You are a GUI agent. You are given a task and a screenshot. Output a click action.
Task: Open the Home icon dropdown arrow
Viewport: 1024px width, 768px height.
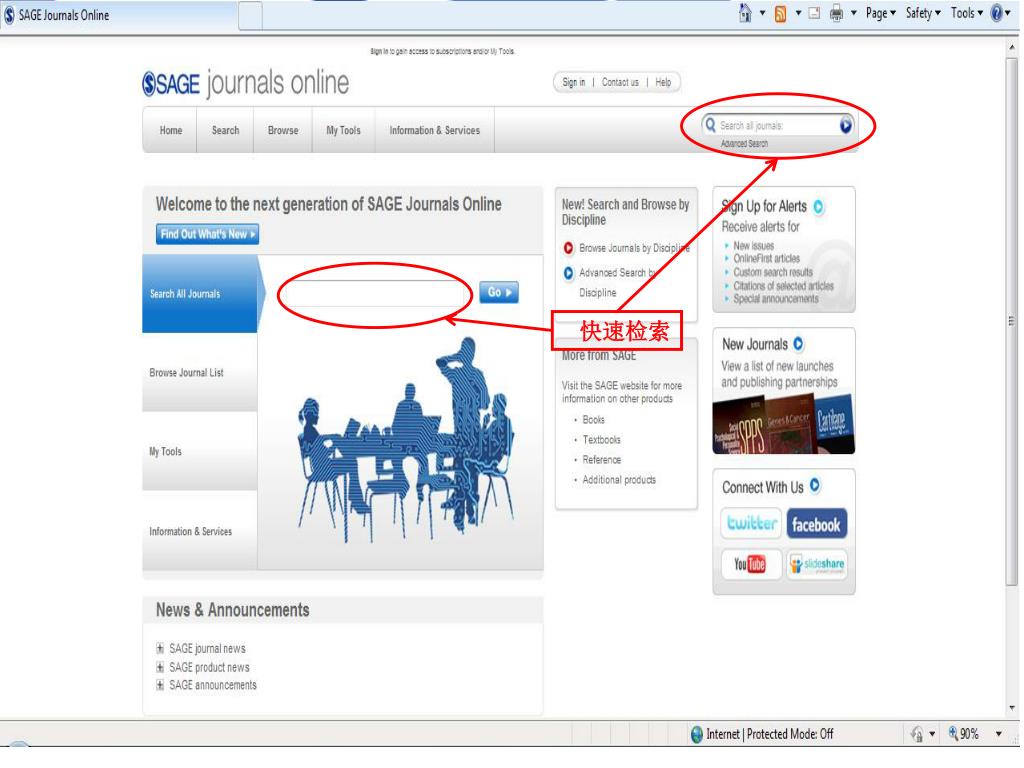point(761,13)
